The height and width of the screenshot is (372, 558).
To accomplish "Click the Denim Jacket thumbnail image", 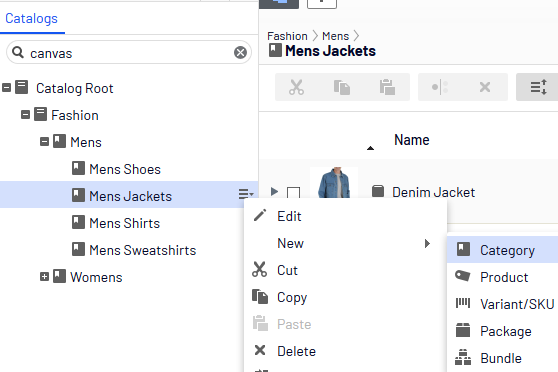I will [334, 182].
